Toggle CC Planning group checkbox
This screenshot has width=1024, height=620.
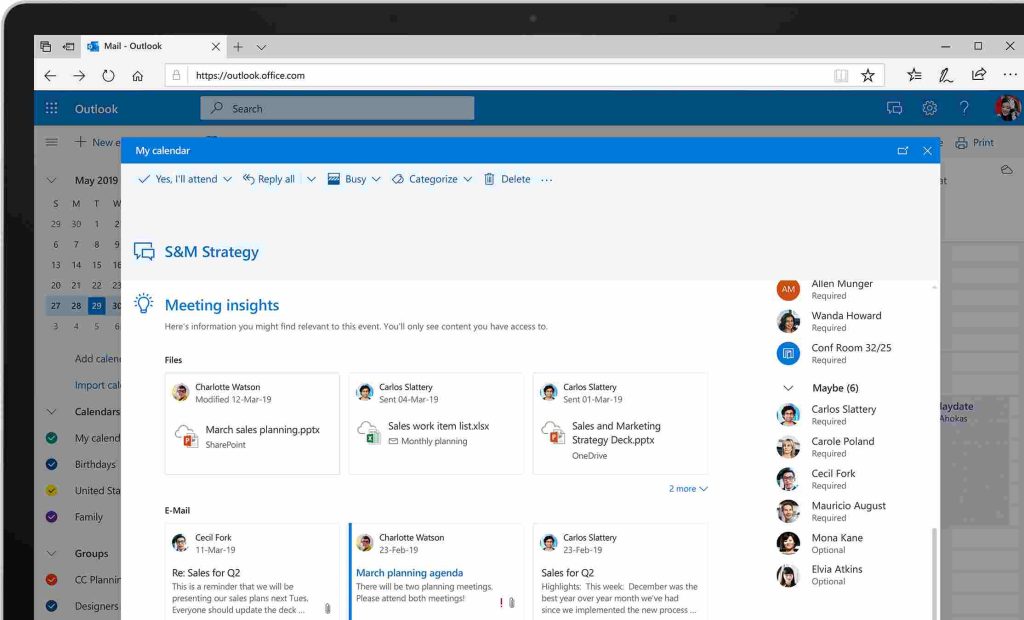click(52, 579)
